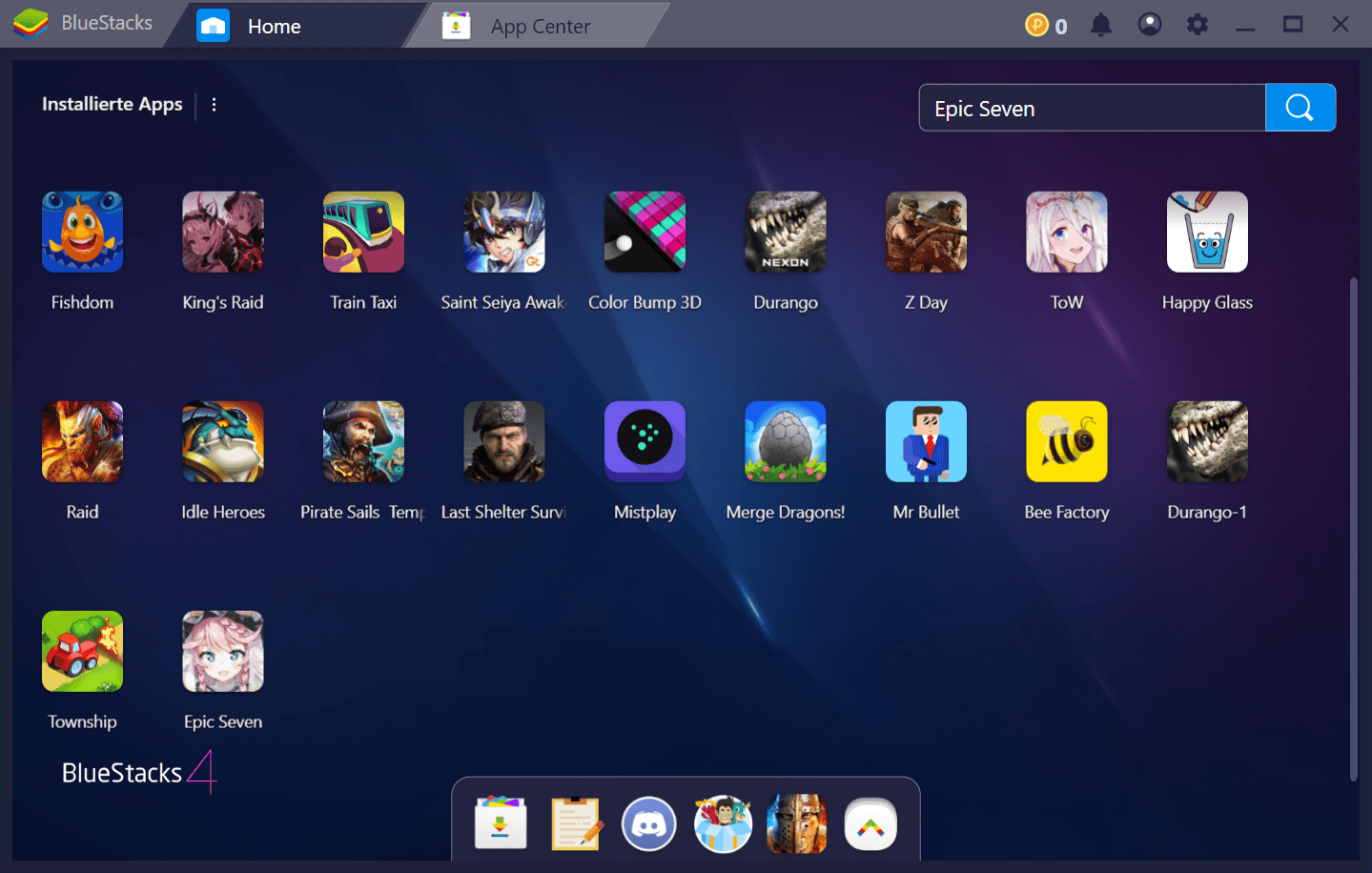Screen dimensions: 1372x873
Task: Open the notepad icon in the dock
Action: pos(575,823)
